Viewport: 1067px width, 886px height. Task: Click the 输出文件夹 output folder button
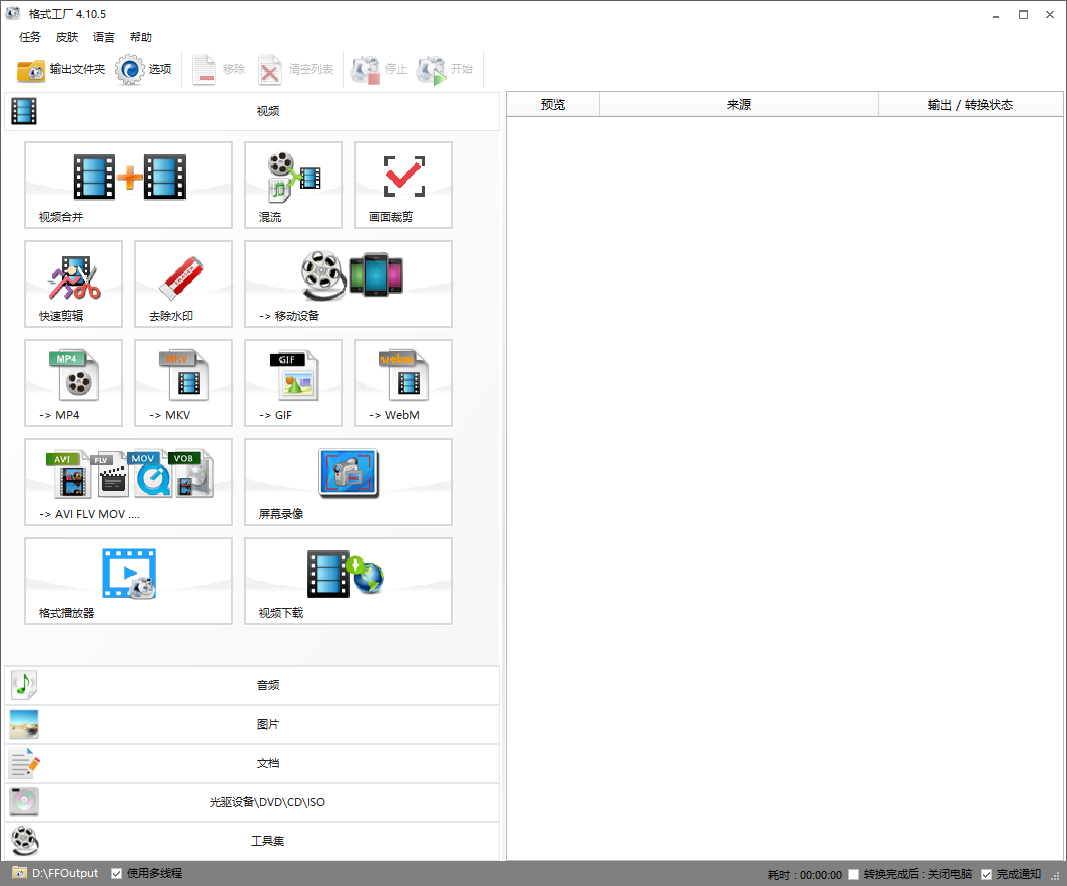[61, 69]
